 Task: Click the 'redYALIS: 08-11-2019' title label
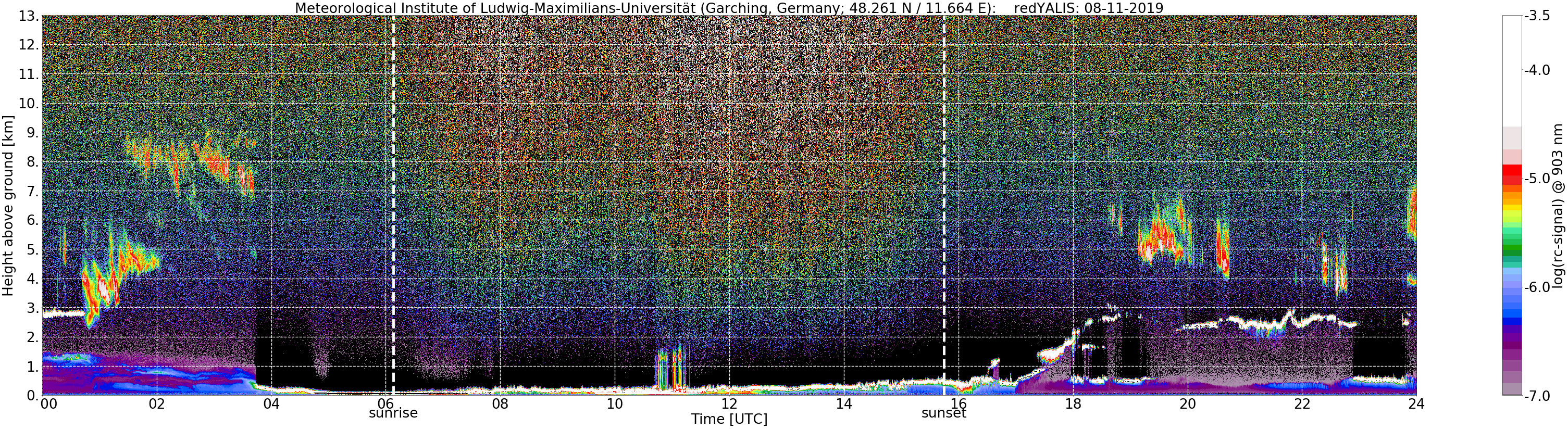1088,8
